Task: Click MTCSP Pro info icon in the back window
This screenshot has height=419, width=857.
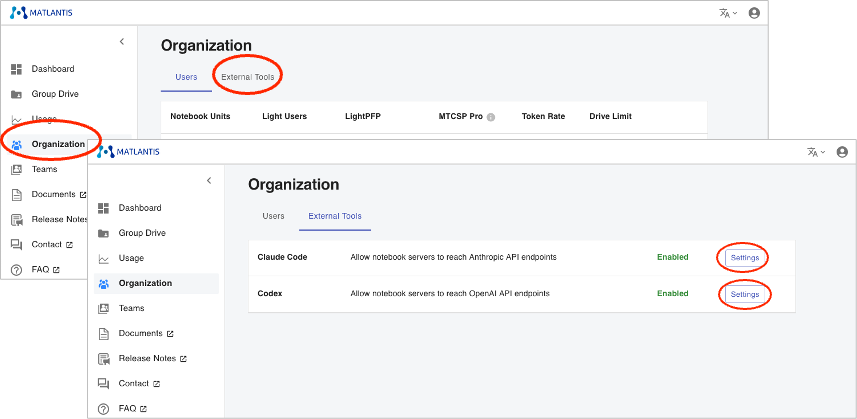Action: [x=491, y=117]
